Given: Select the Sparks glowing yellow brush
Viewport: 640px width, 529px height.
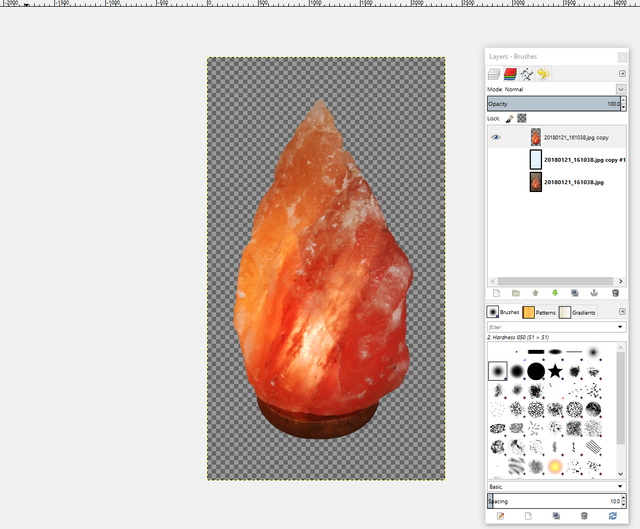Looking at the screenshot, I should [555, 466].
